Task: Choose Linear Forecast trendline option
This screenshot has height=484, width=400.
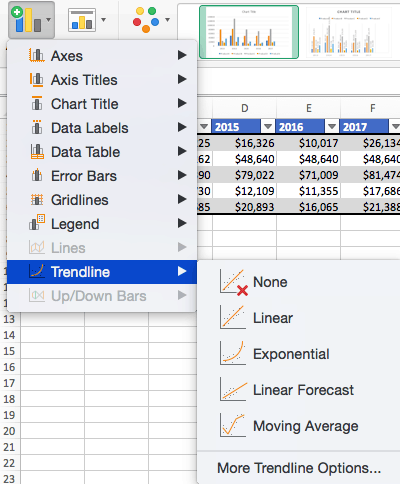Action: pos(299,390)
